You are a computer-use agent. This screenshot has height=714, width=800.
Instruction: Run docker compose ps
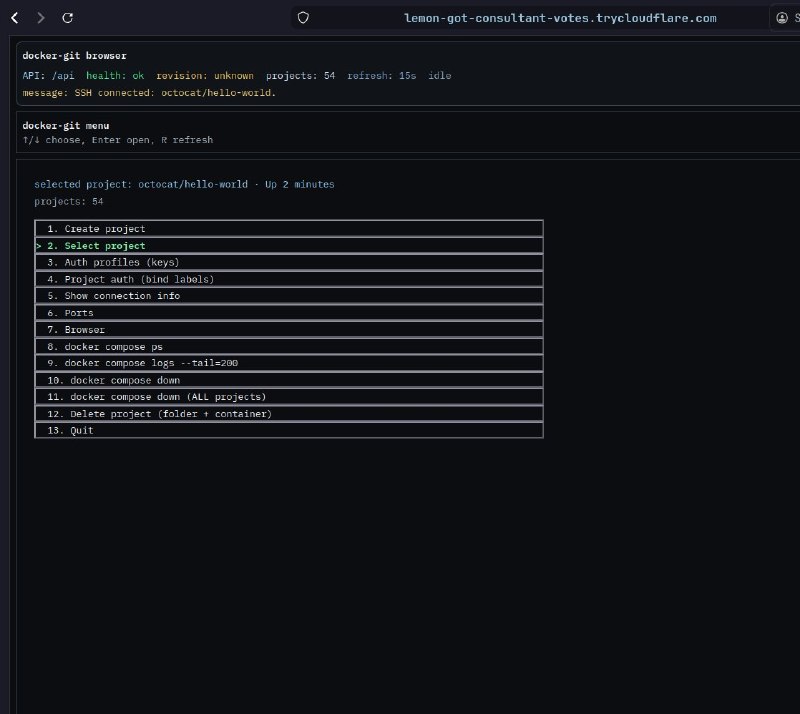(289, 347)
